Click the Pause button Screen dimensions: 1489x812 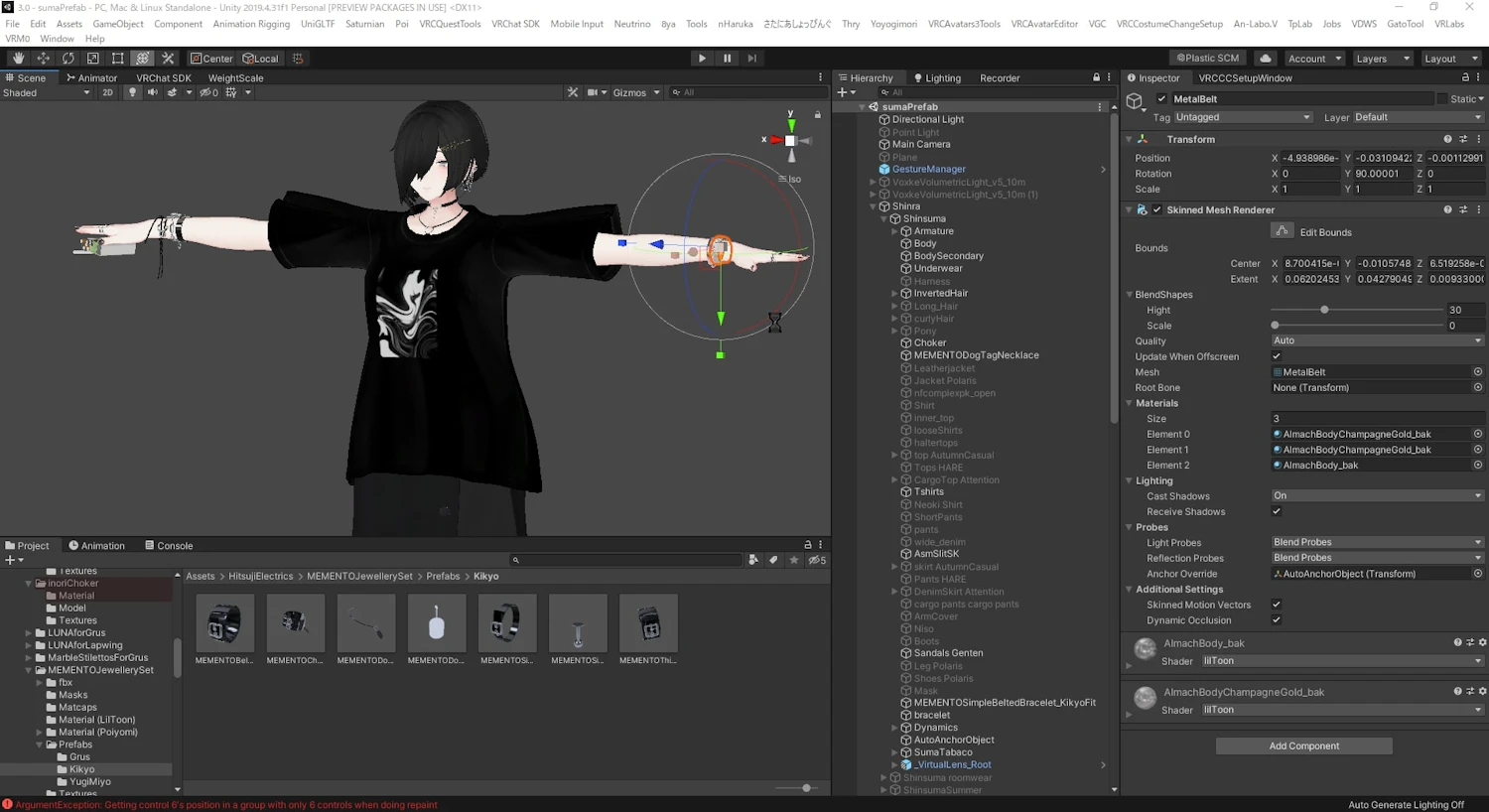727,59
